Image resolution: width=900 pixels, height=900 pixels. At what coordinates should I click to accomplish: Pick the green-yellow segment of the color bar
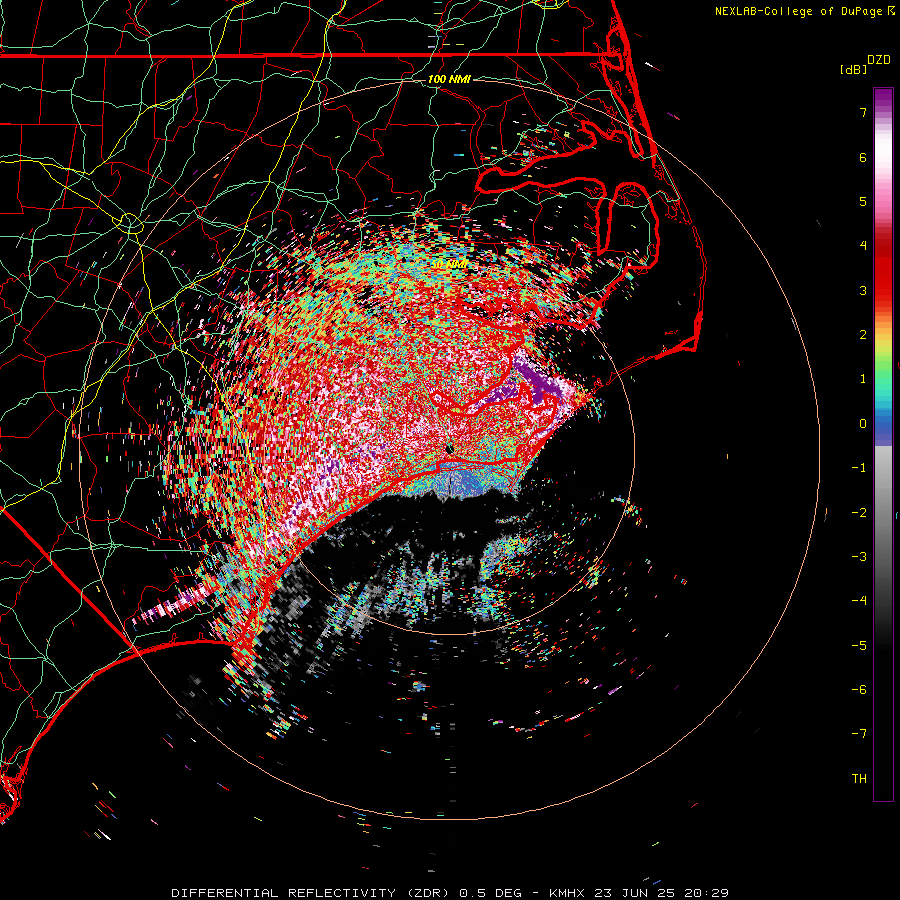pos(883,359)
